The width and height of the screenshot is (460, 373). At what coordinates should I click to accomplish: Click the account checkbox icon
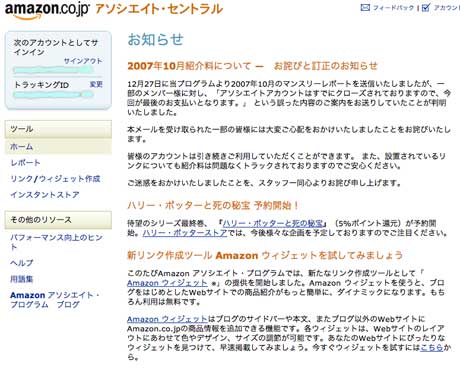(x=426, y=7)
